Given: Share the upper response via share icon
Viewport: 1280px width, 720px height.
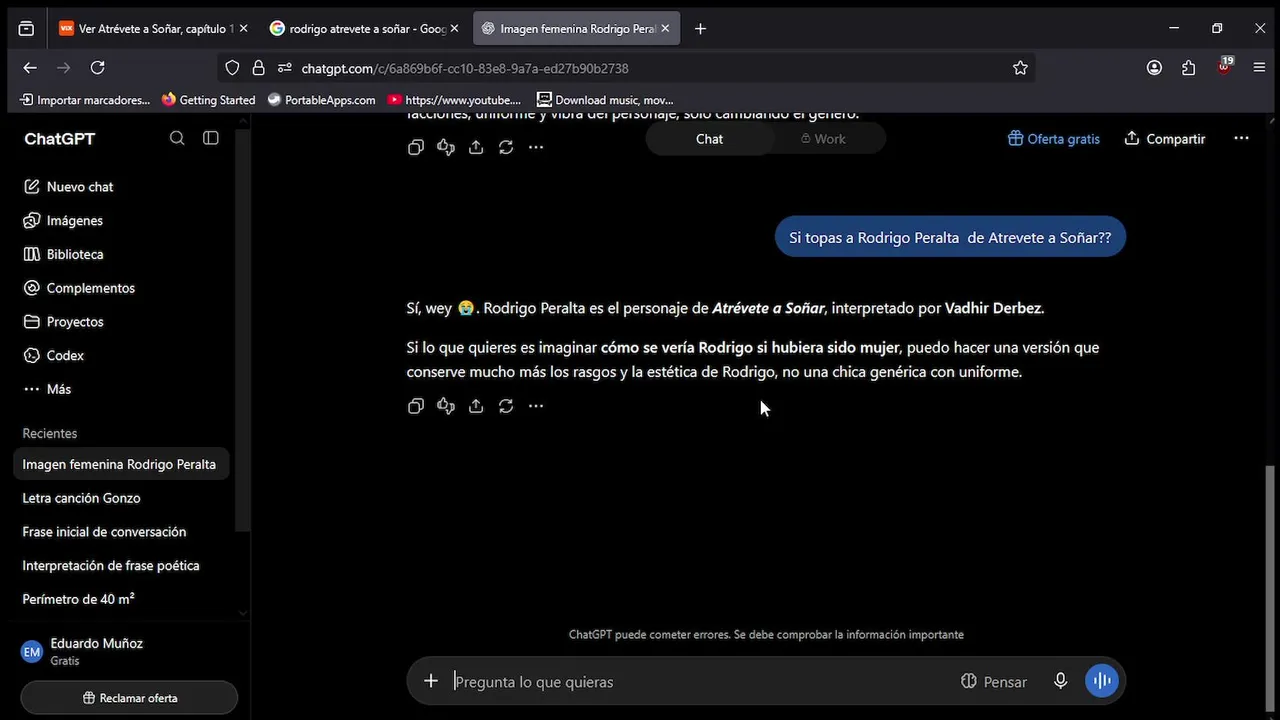Looking at the screenshot, I should 476,147.
